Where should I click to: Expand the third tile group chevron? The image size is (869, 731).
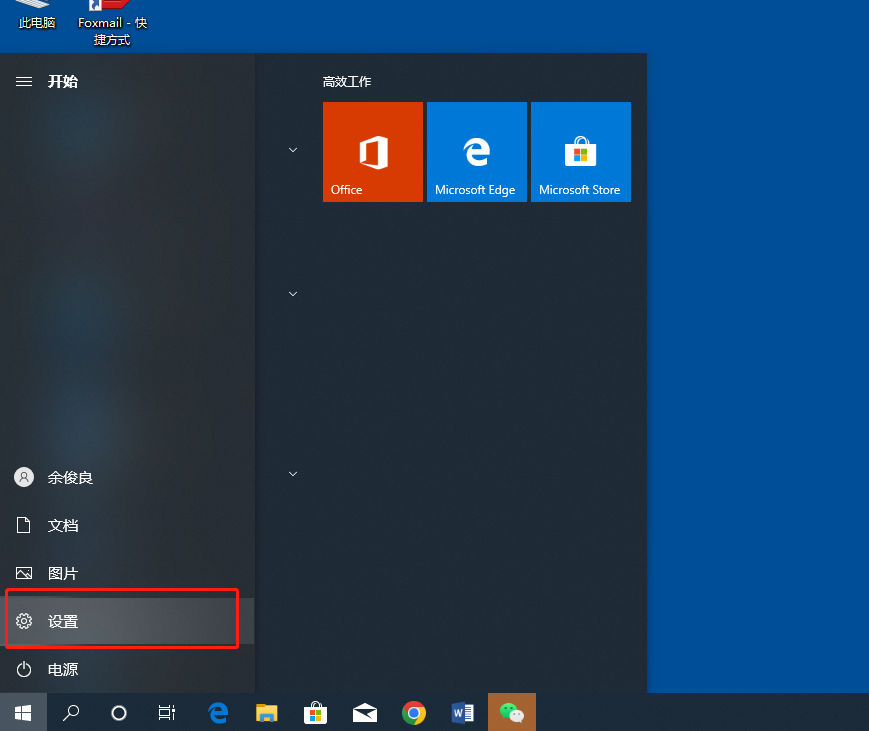[x=293, y=474]
